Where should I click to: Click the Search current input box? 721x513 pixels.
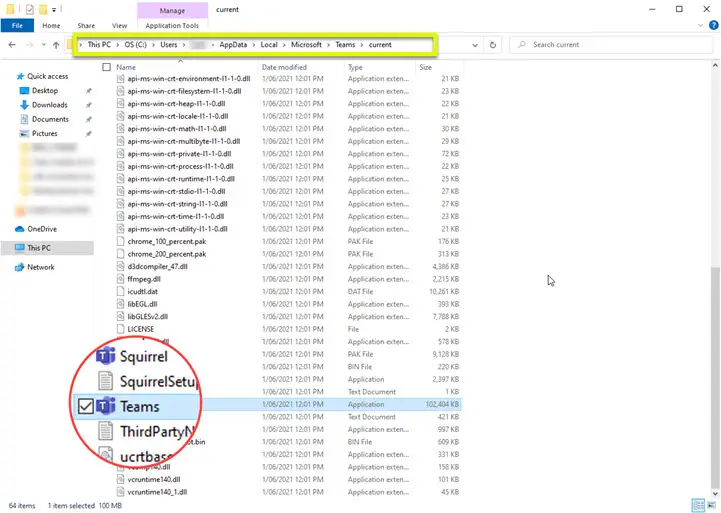point(612,45)
